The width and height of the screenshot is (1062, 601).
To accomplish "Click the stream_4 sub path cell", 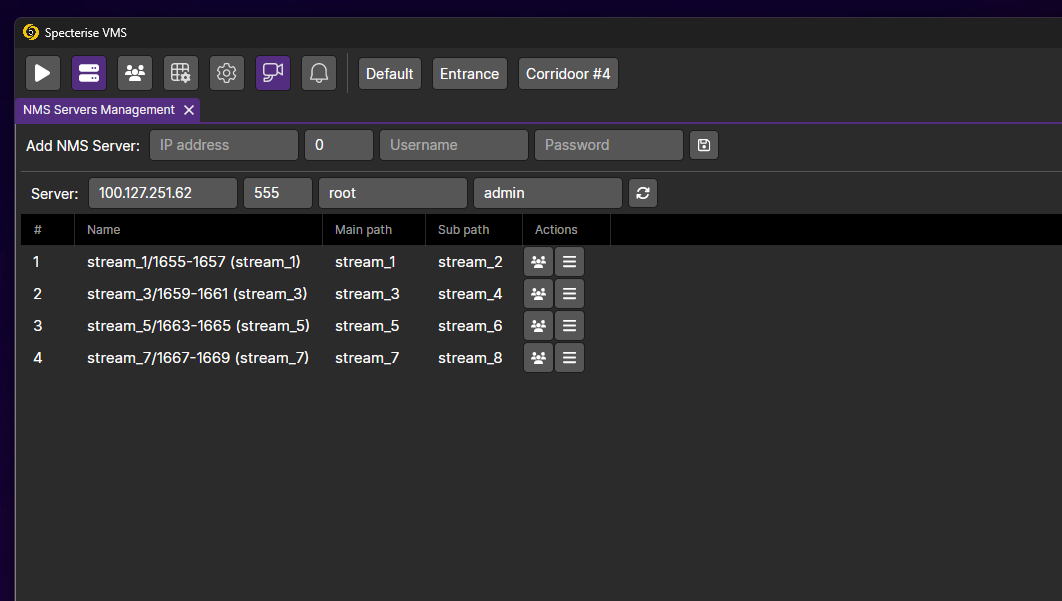I will 470,294.
